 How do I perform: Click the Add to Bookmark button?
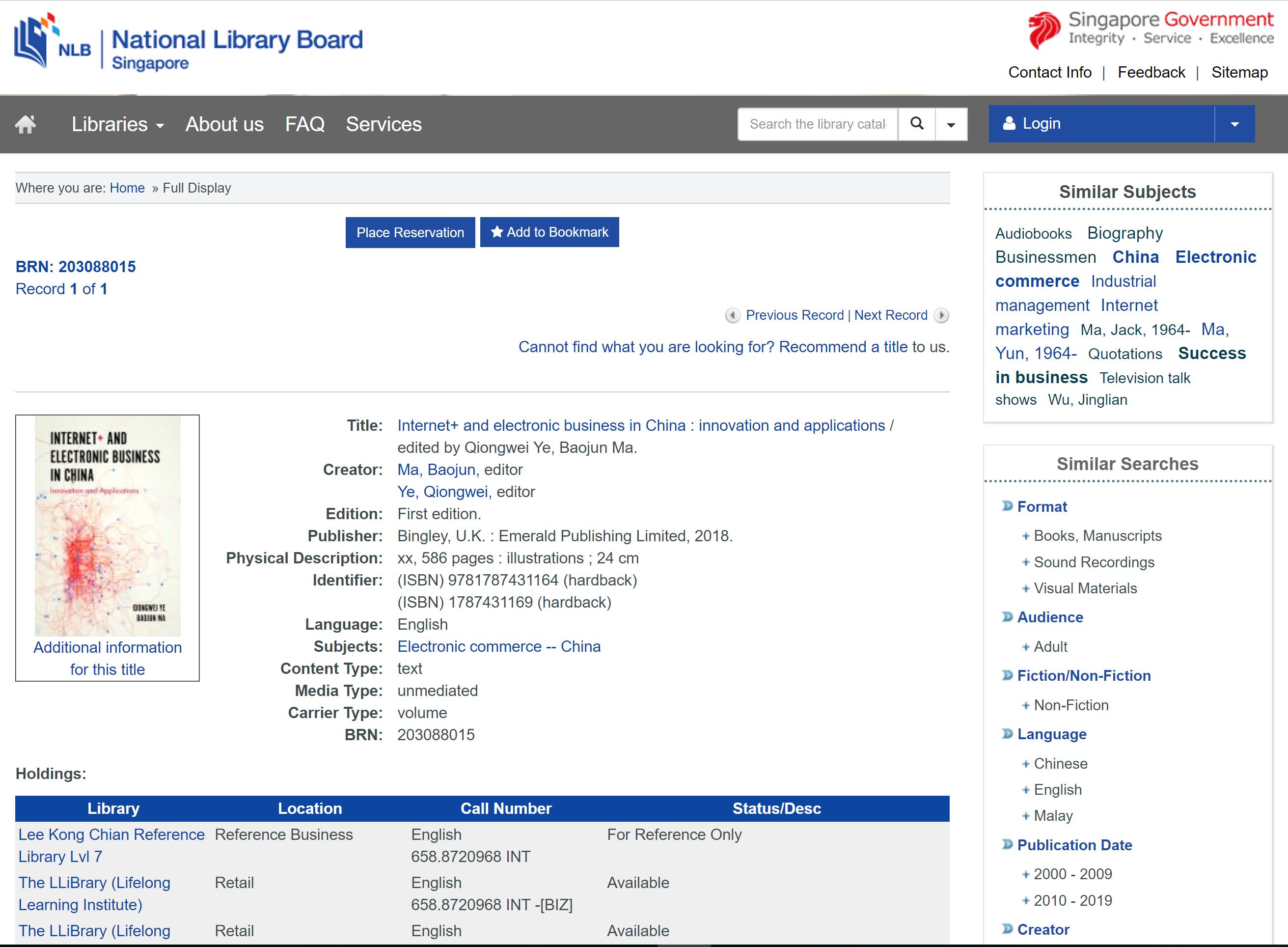pos(549,232)
